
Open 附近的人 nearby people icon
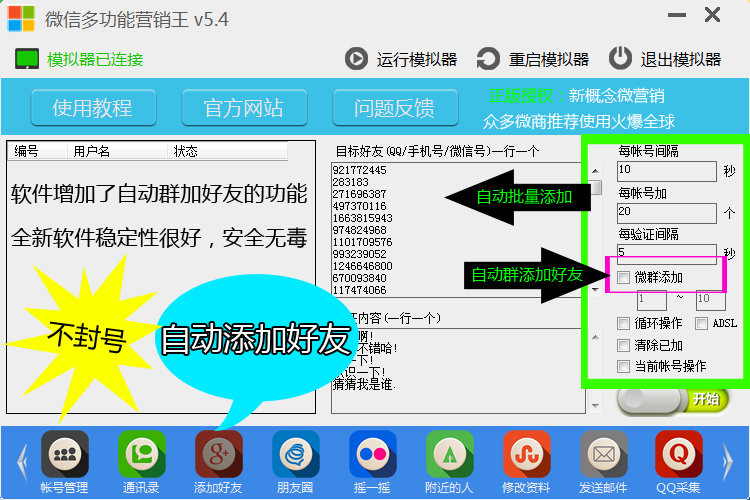[450, 454]
